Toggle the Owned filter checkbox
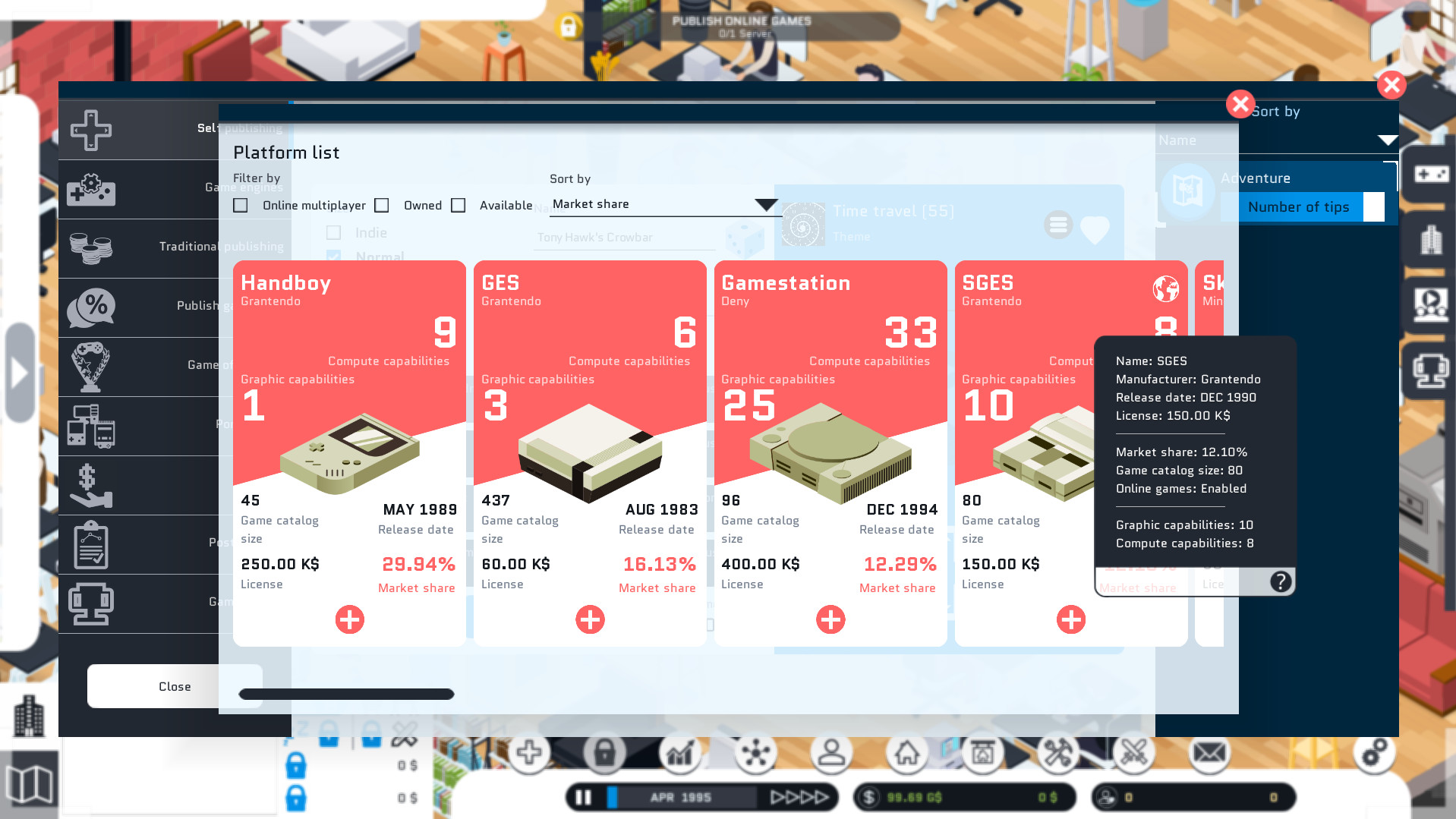 382,206
